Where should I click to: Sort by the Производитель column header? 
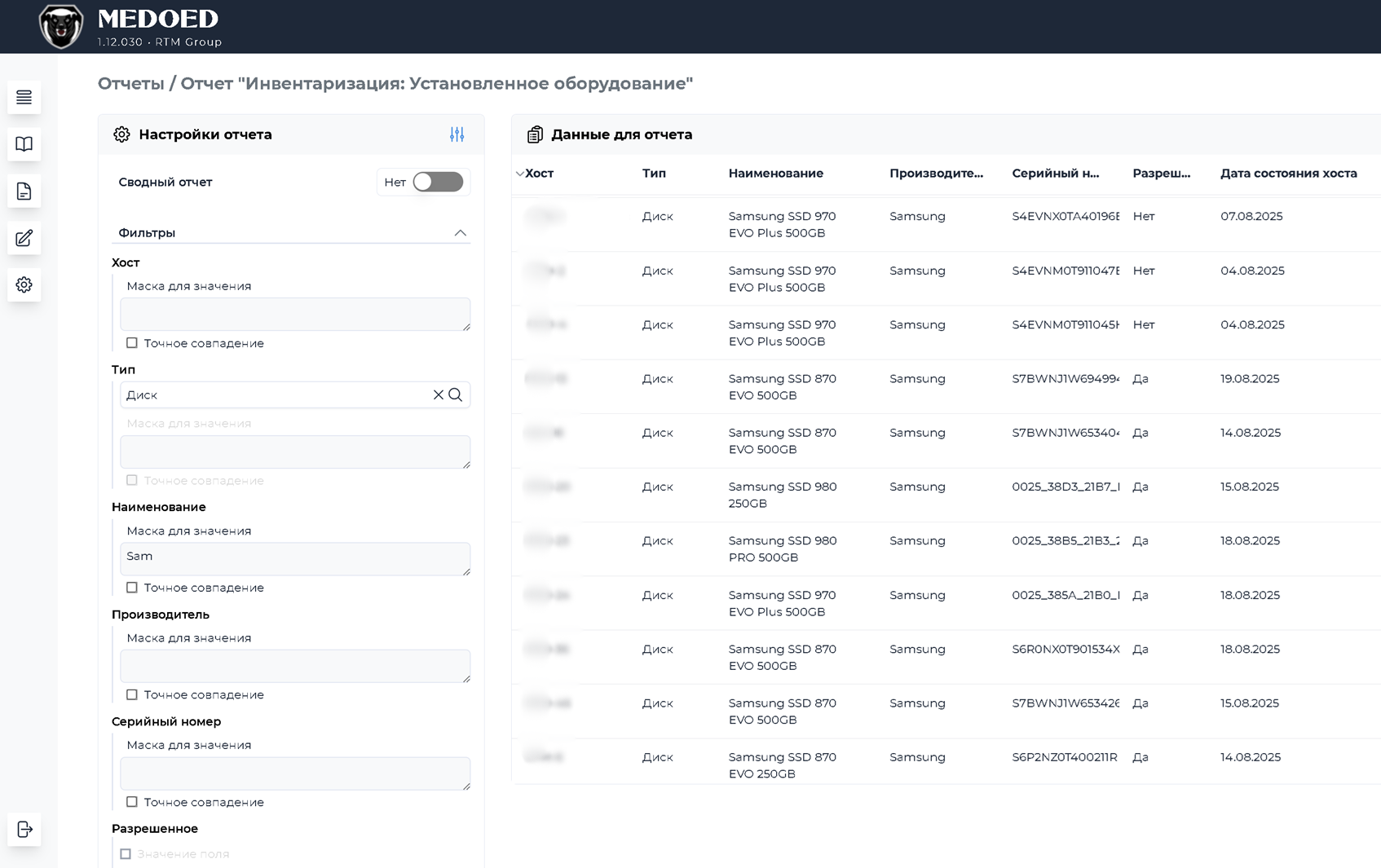[936, 174]
